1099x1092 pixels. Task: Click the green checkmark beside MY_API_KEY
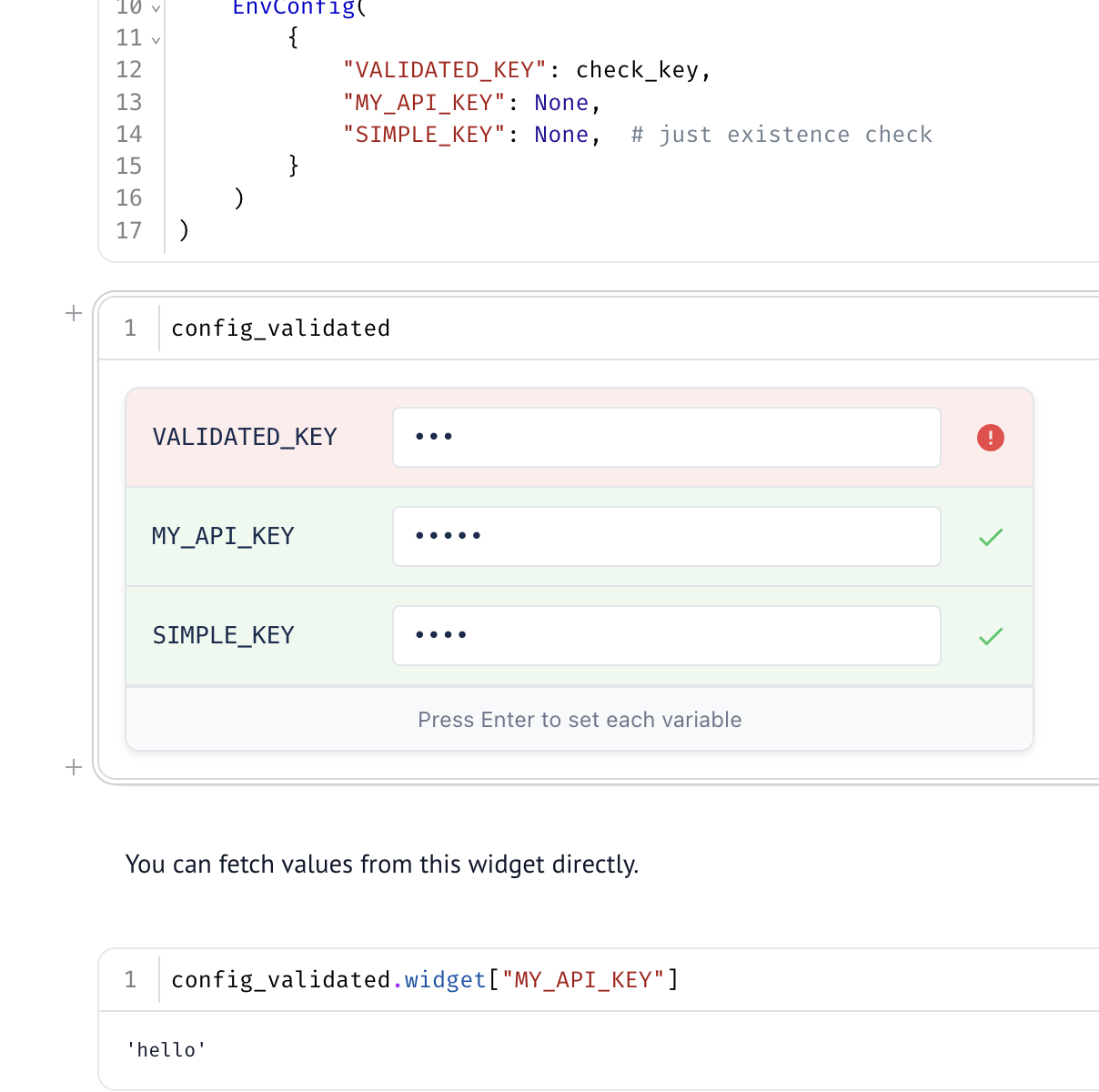click(x=990, y=537)
